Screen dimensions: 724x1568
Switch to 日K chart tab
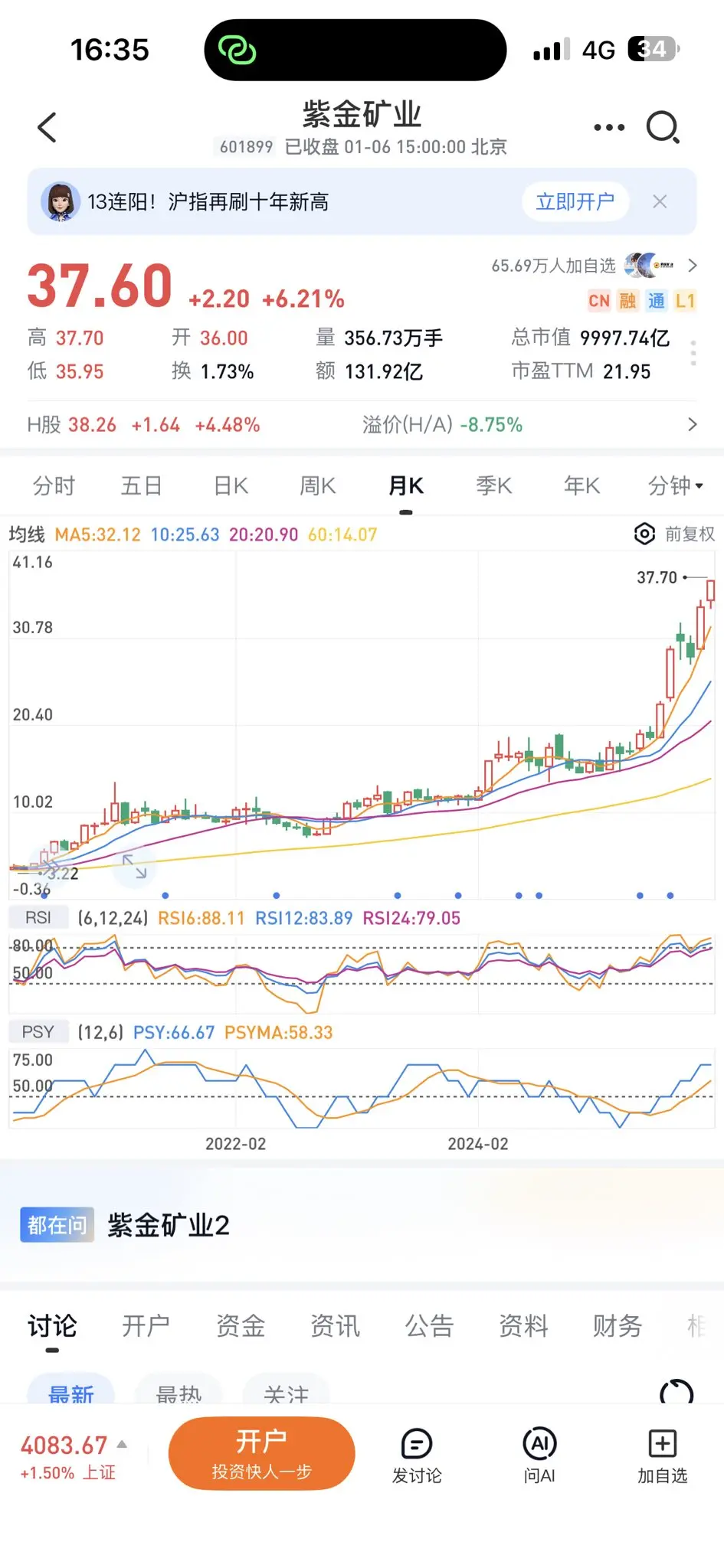[x=231, y=485]
